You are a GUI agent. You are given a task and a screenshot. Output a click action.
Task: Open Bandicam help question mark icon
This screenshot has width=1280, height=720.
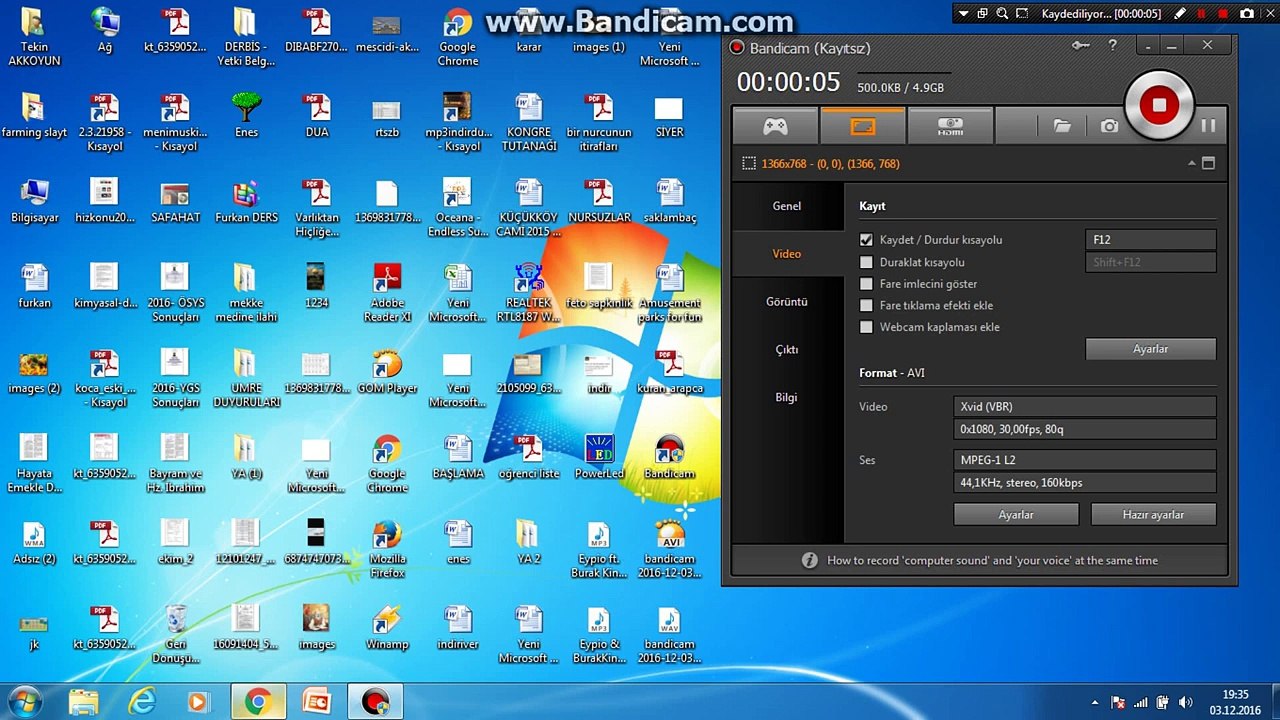pos(1112,45)
